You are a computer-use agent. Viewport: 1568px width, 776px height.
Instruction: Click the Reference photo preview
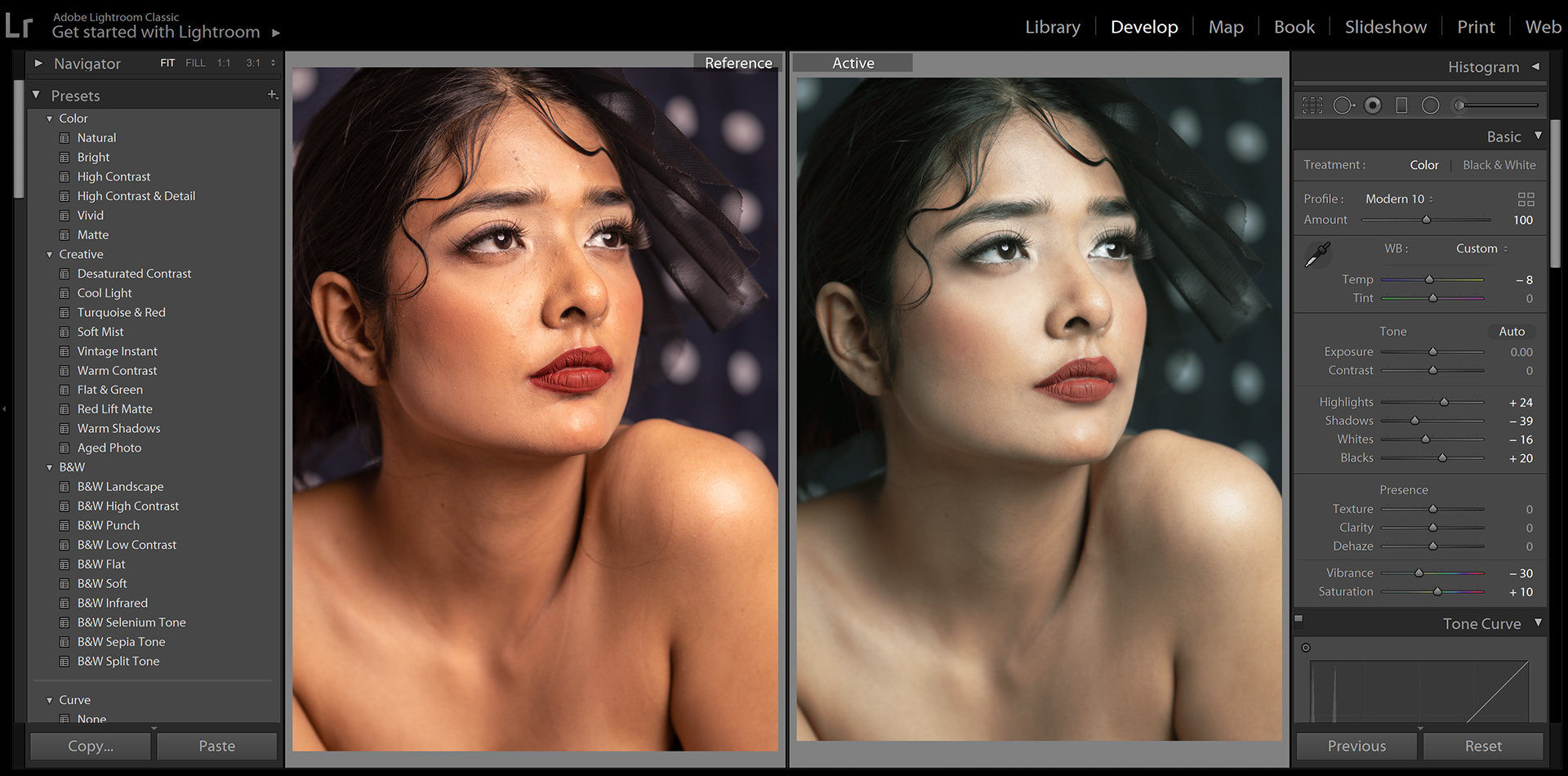pos(535,409)
